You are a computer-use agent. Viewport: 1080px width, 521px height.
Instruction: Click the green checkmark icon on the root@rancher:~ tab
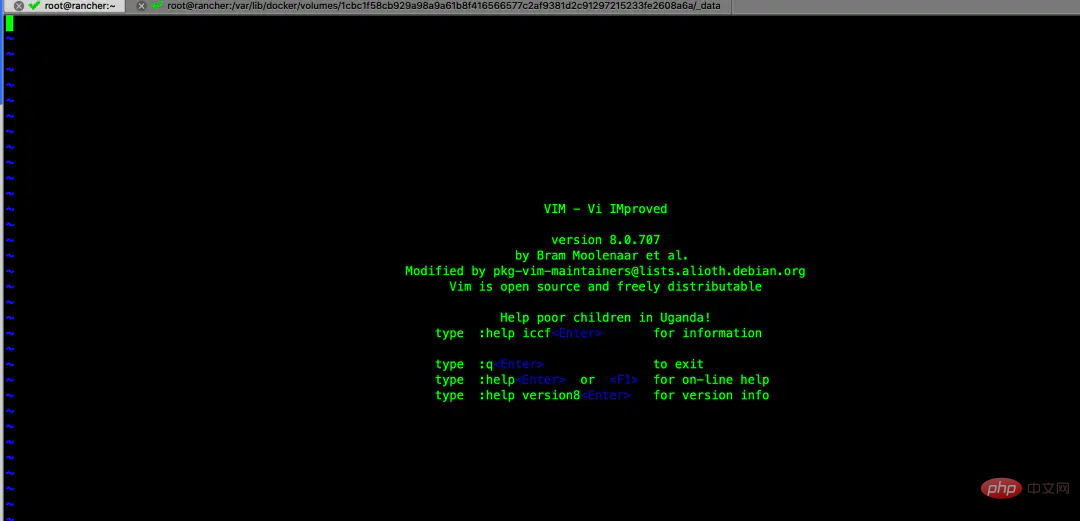click(x=34, y=6)
